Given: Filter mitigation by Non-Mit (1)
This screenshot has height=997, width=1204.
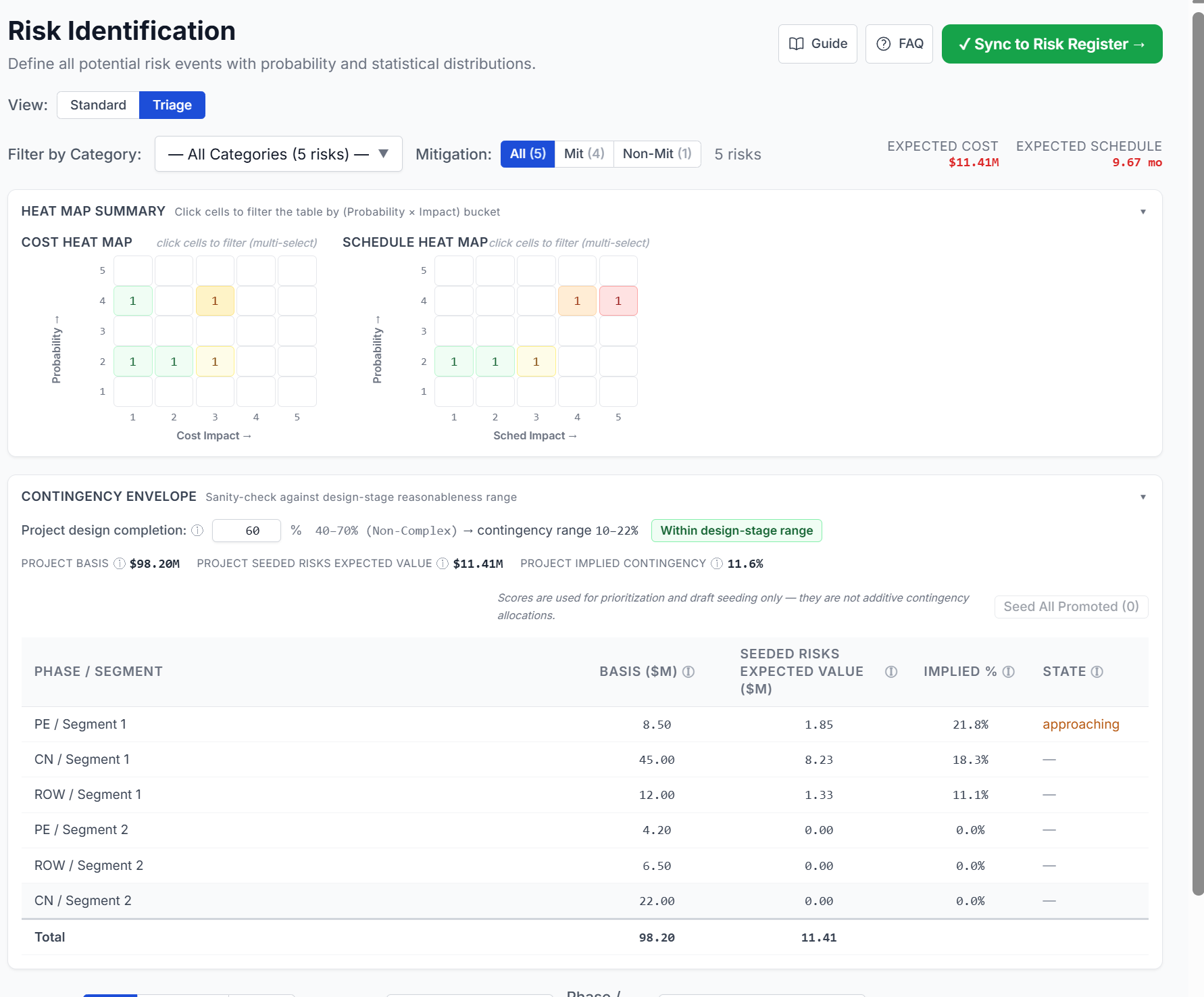Looking at the screenshot, I should pos(657,154).
